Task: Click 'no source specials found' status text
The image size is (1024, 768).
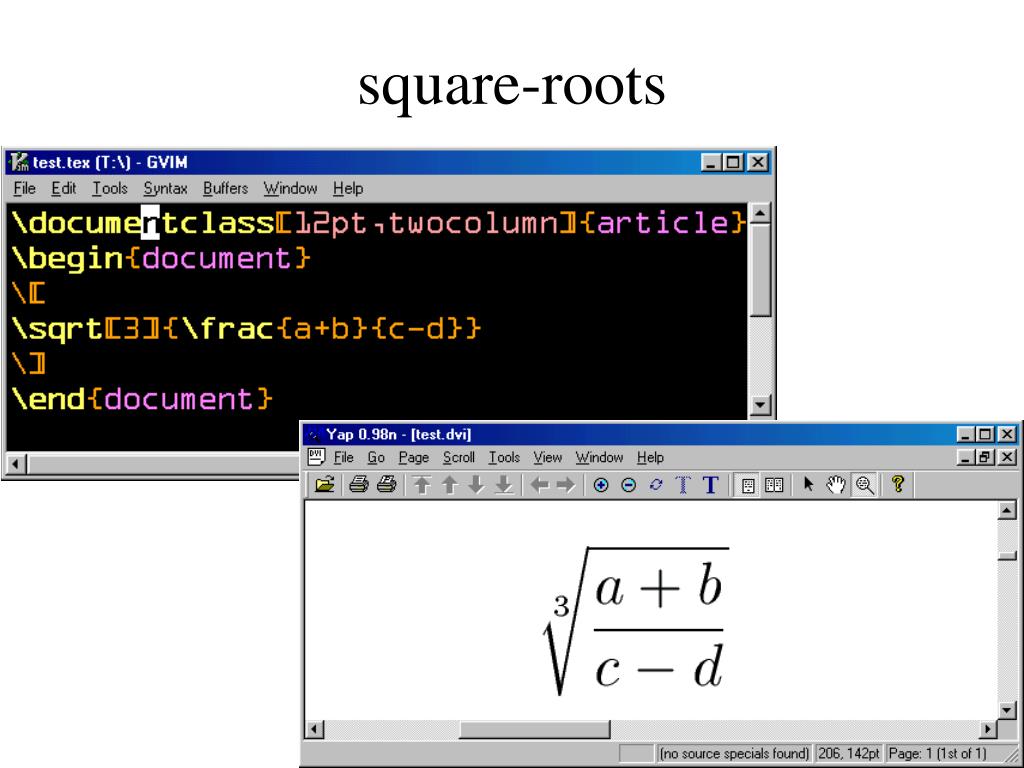Action: [x=734, y=754]
